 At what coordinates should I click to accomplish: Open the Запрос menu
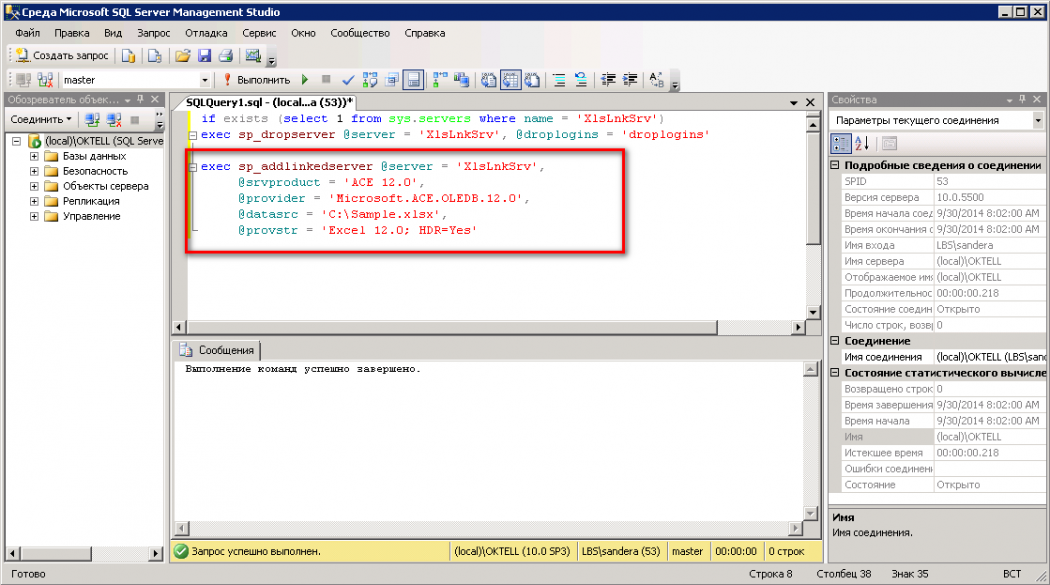point(153,33)
